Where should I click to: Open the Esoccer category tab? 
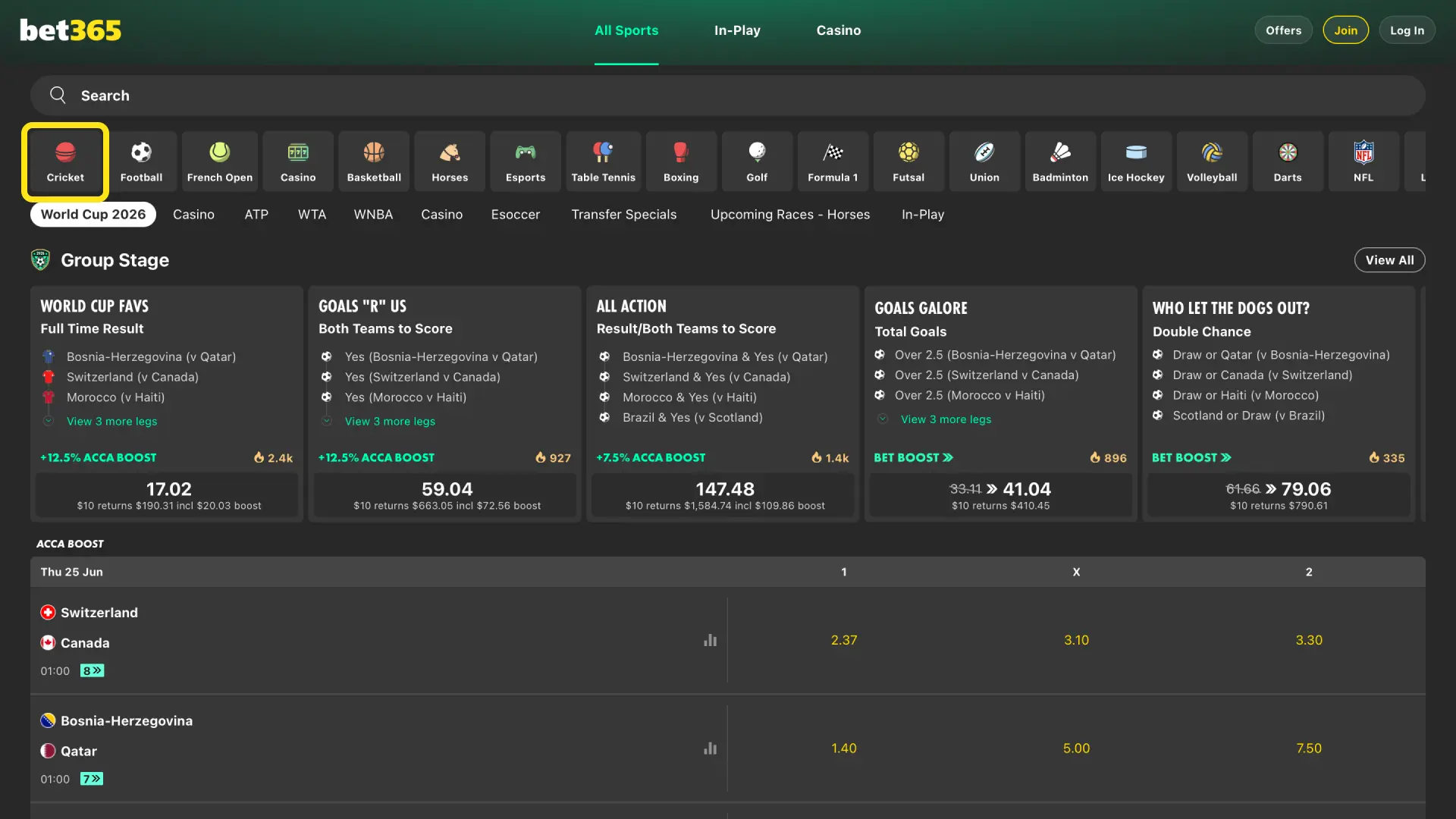[x=516, y=215]
